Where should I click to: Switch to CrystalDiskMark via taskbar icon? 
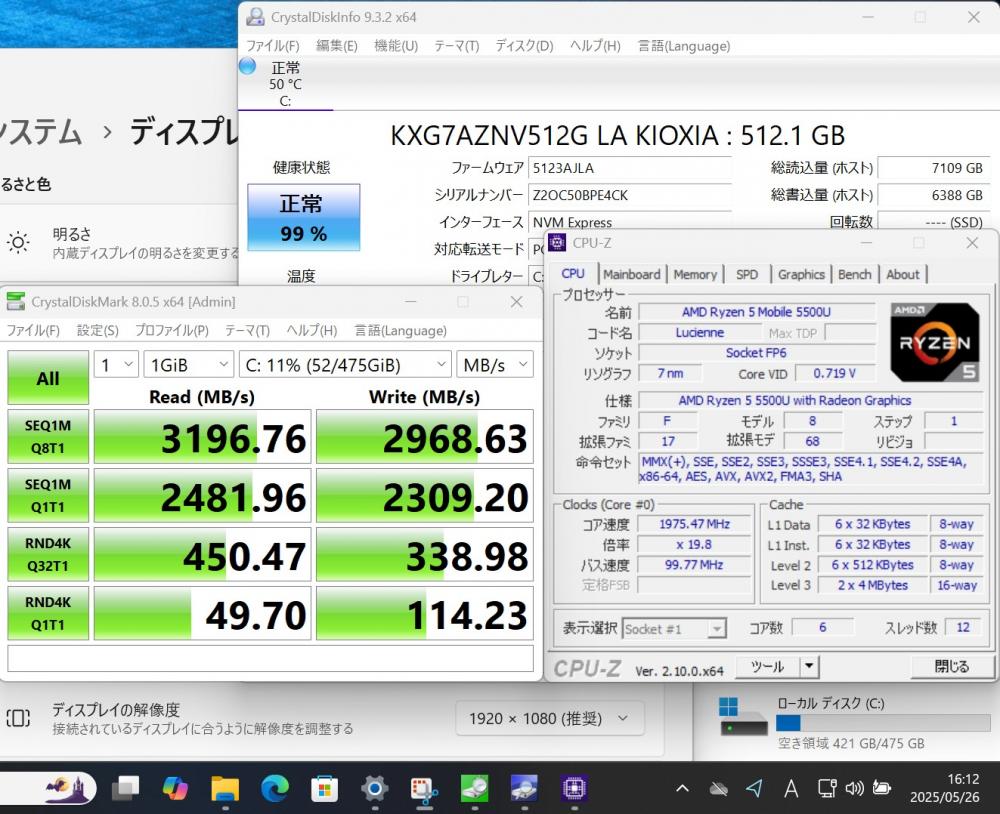pos(474,788)
